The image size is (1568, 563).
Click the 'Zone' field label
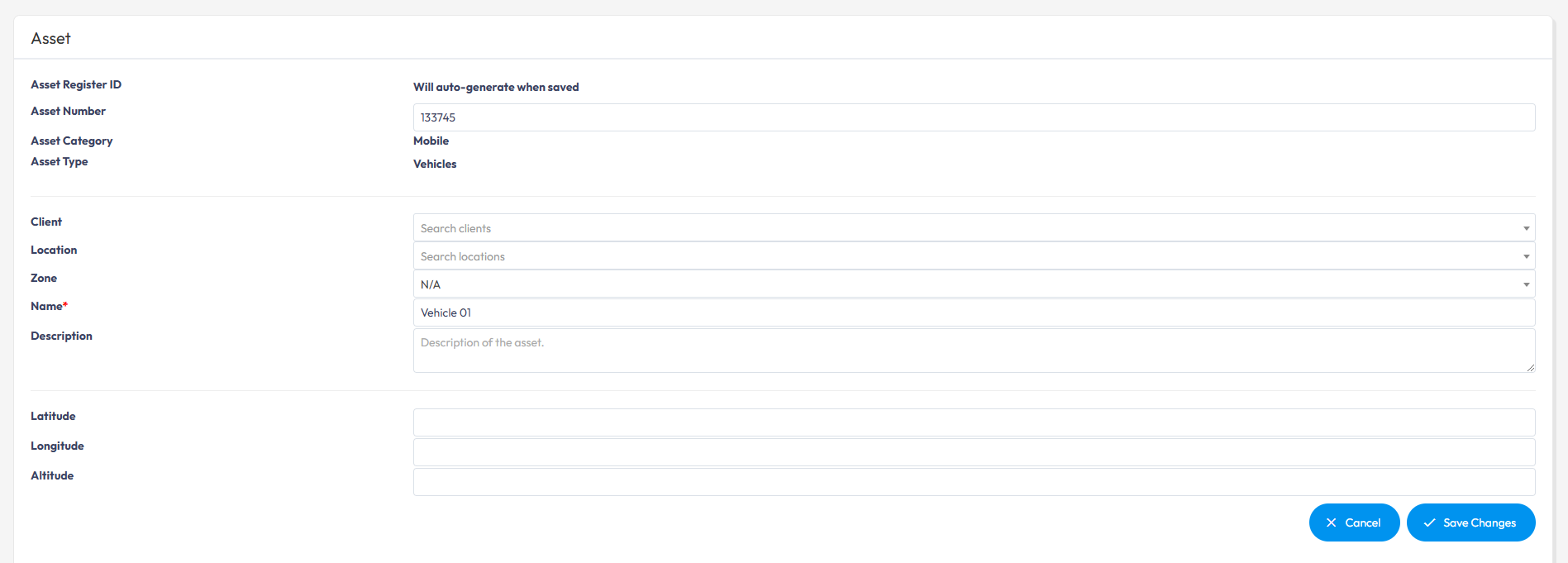click(x=44, y=278)
